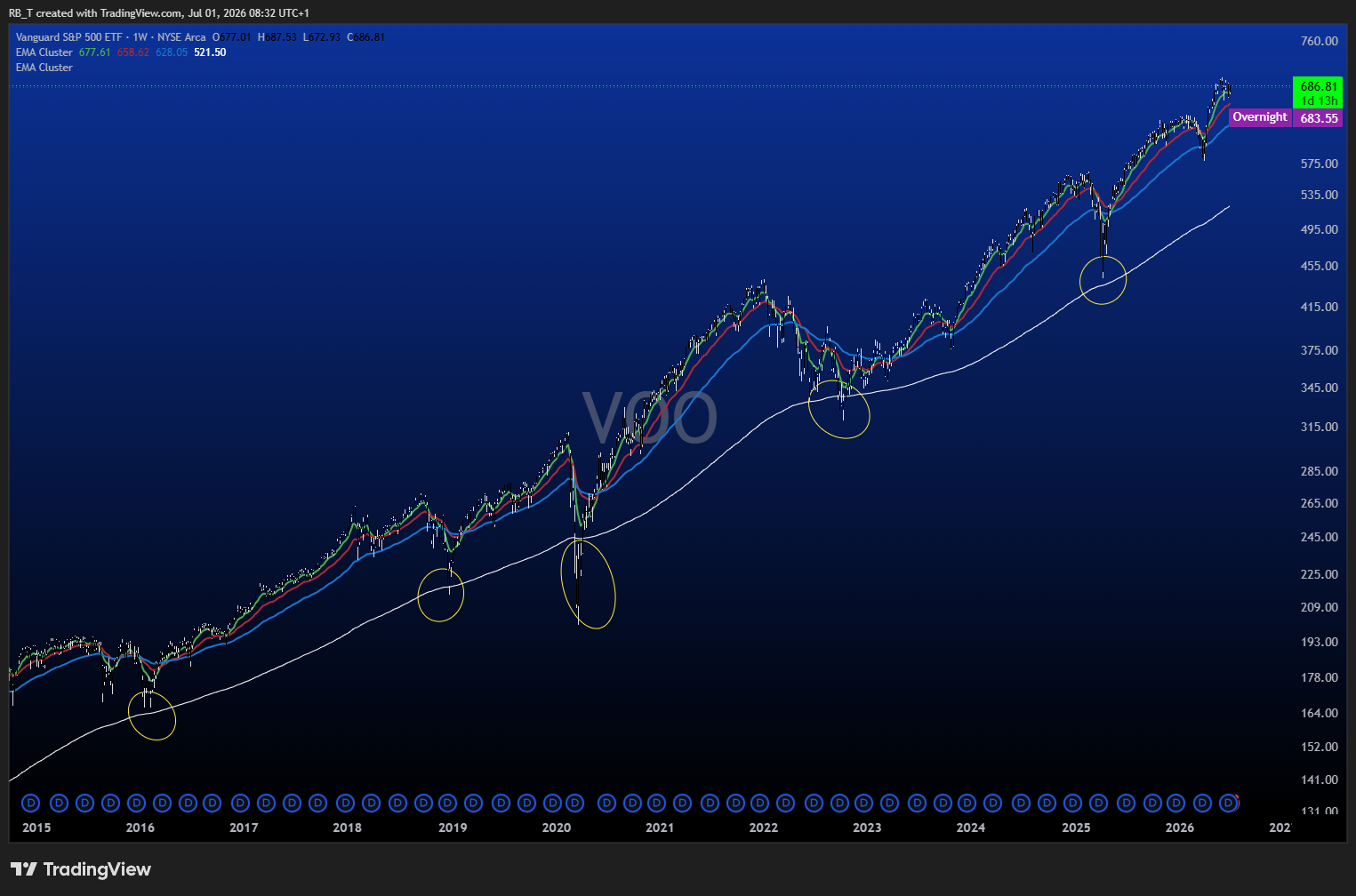Select the 1W interval label in legend
This screenshot has width=1356, height=896.
click(140, 37)
